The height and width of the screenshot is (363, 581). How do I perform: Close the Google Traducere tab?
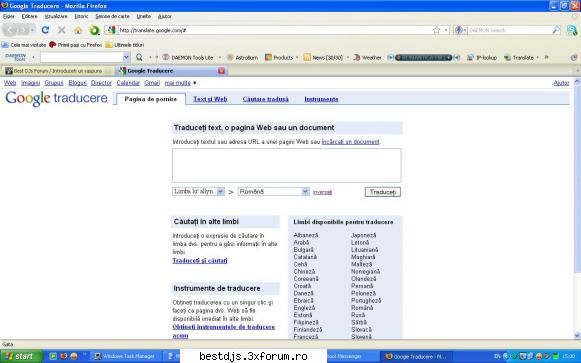(221, 71)
